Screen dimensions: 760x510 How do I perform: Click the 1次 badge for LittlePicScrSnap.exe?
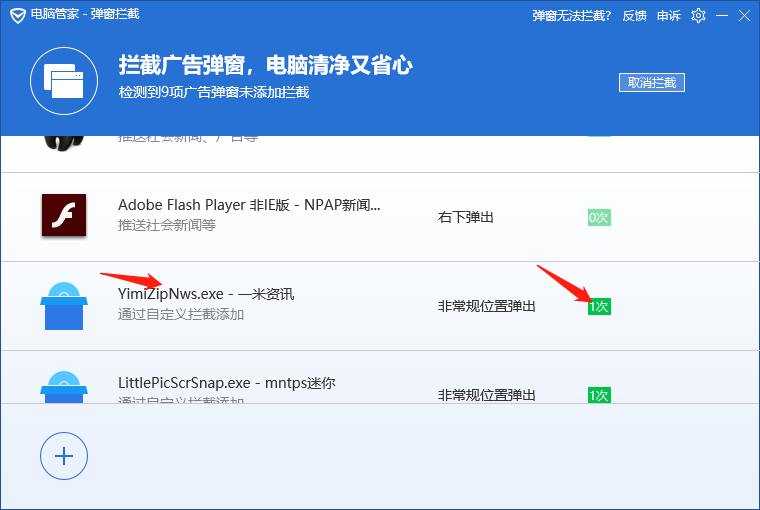598,395
